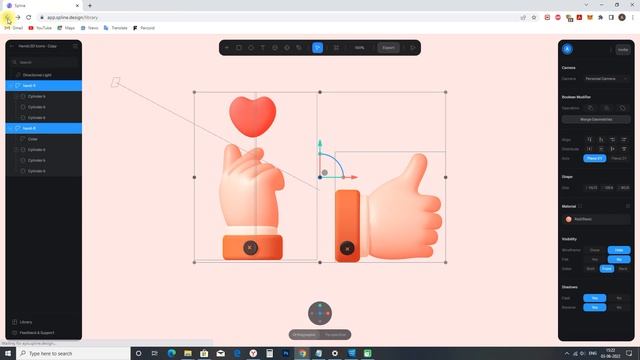Open Photoshop from the Windows taskbar

tap(286, 353)
